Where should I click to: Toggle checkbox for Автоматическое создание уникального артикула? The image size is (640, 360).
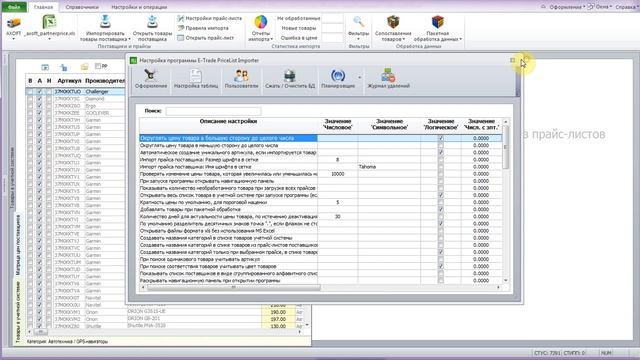[x=440, y=153]
